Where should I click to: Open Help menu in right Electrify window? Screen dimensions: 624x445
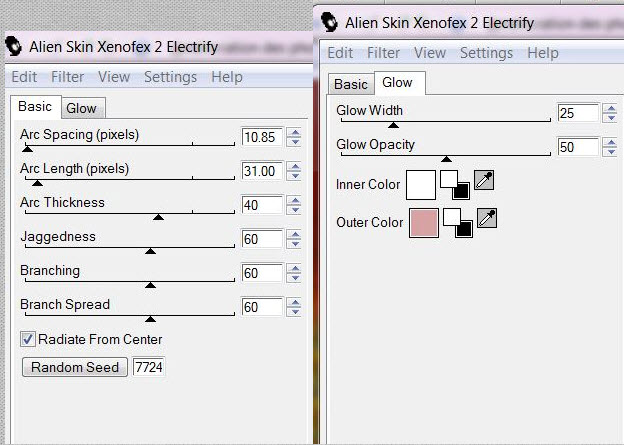[543, 53]
